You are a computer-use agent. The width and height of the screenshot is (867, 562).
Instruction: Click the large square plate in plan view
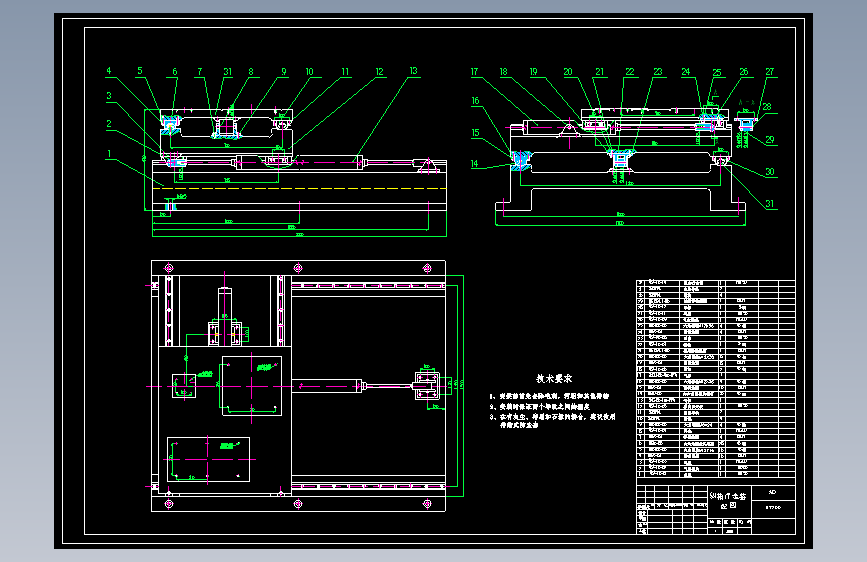252,386
